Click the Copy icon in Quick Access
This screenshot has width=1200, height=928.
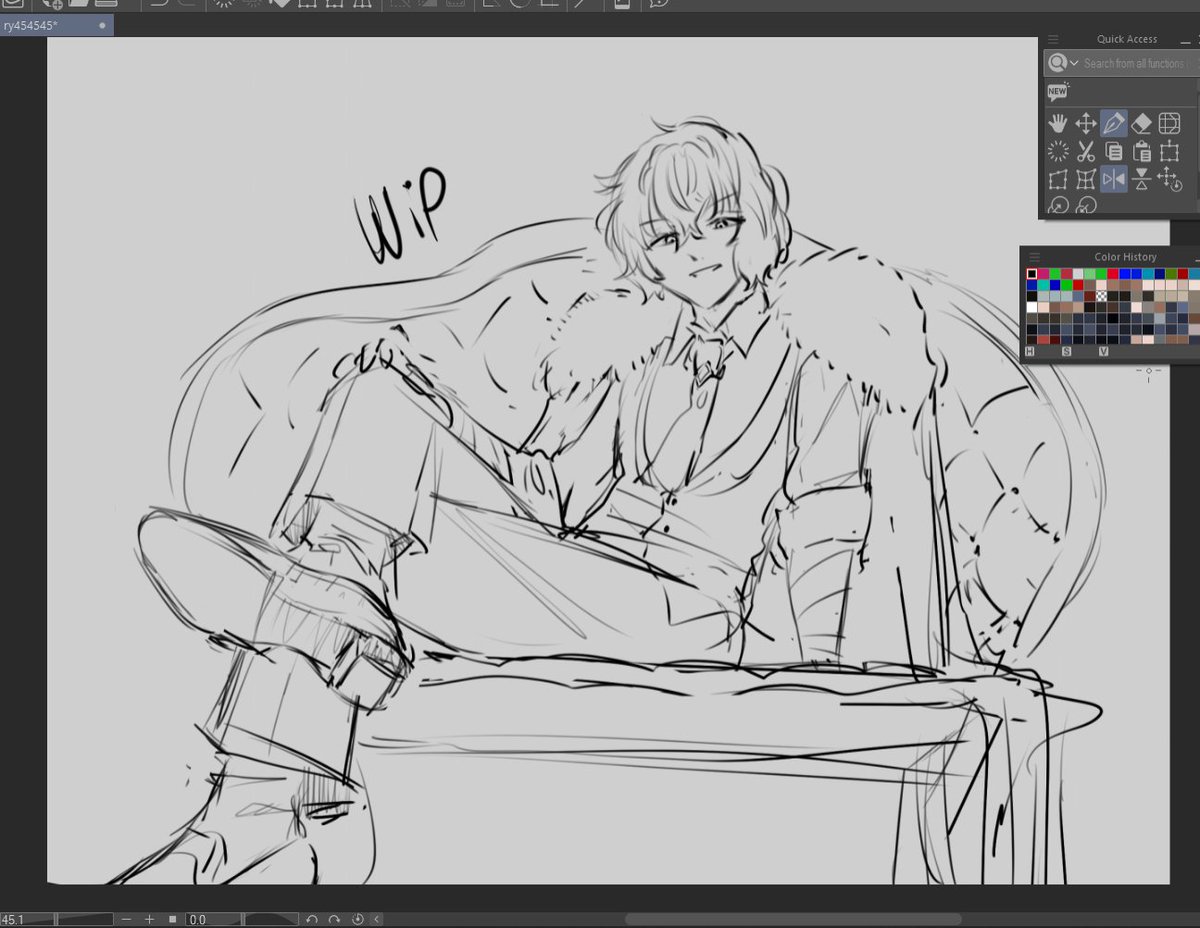tap(1114, 152)
